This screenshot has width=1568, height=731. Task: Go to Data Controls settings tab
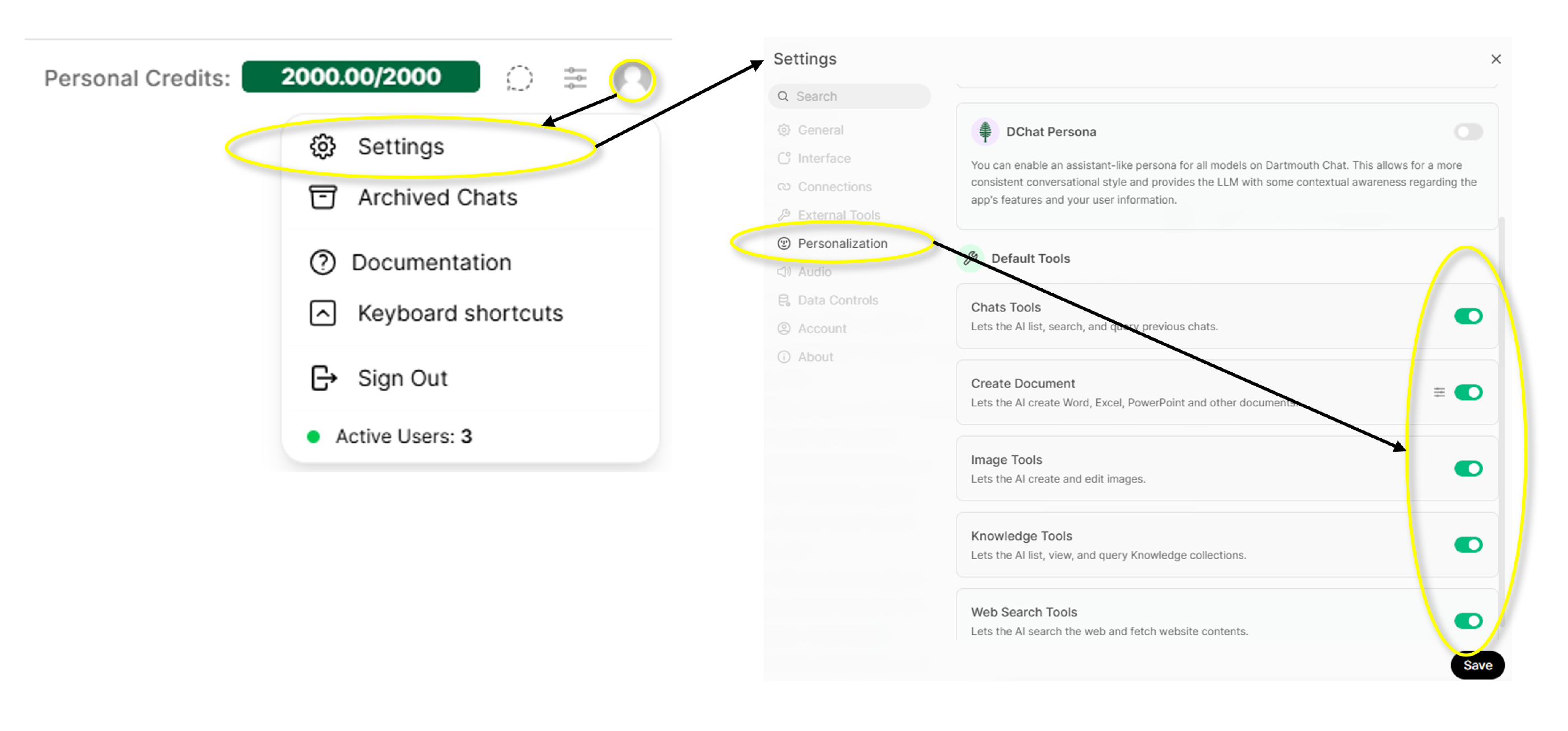tap(848, 300)
